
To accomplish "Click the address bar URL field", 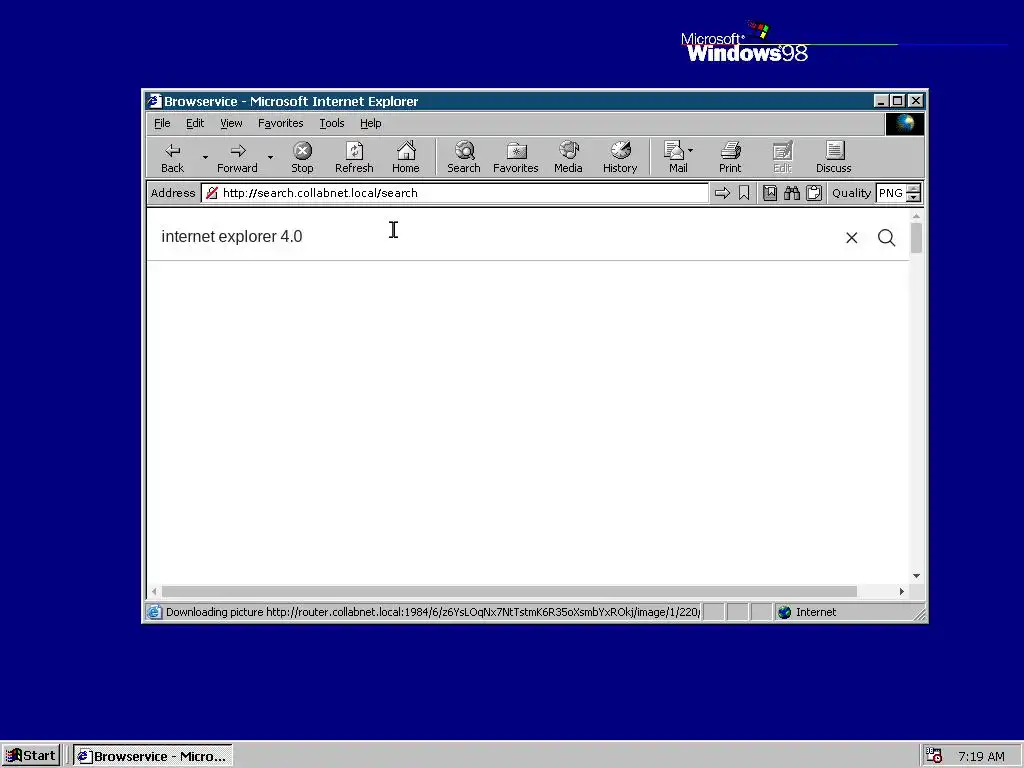I will tap(455, 193).
